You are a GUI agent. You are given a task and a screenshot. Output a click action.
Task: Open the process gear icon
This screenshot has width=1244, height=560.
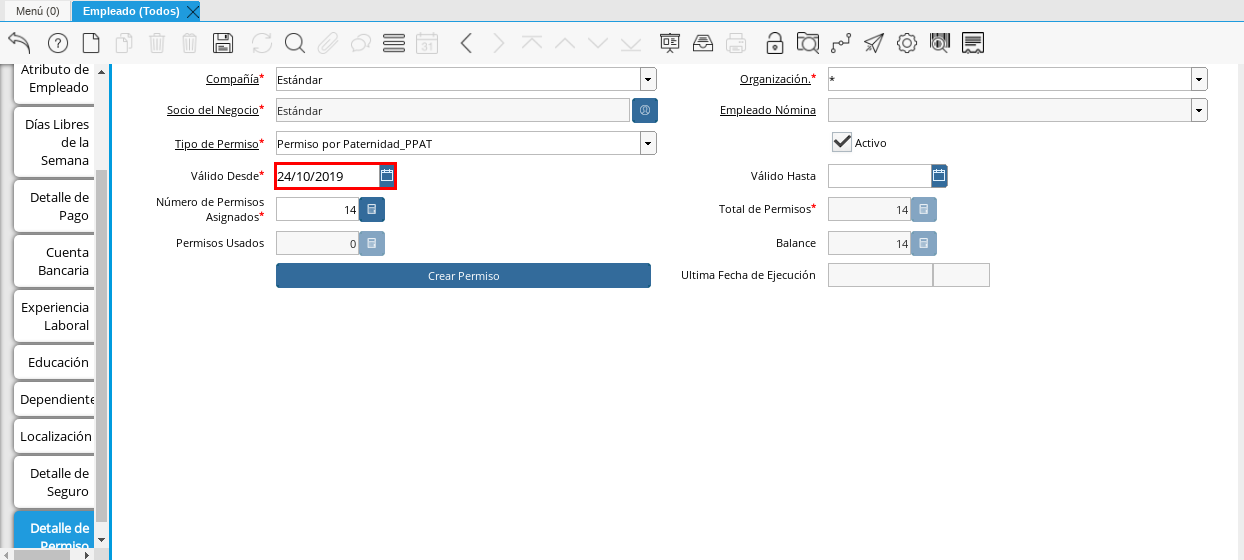click(x=907, y=43)
